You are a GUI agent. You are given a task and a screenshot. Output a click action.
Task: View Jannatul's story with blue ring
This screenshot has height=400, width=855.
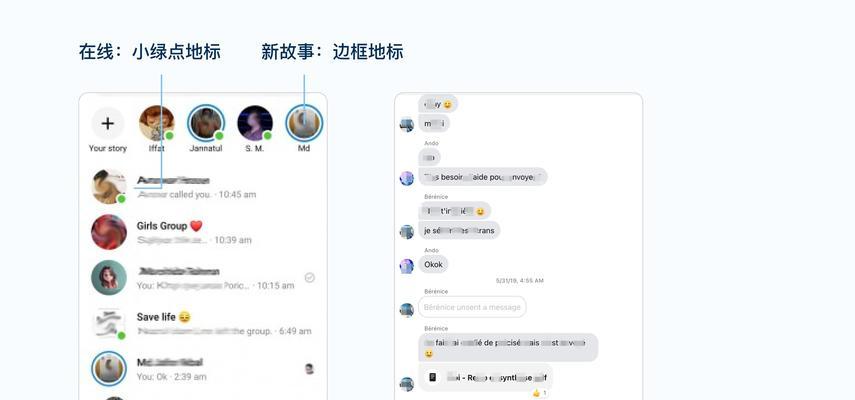click(x=206, y=123)
